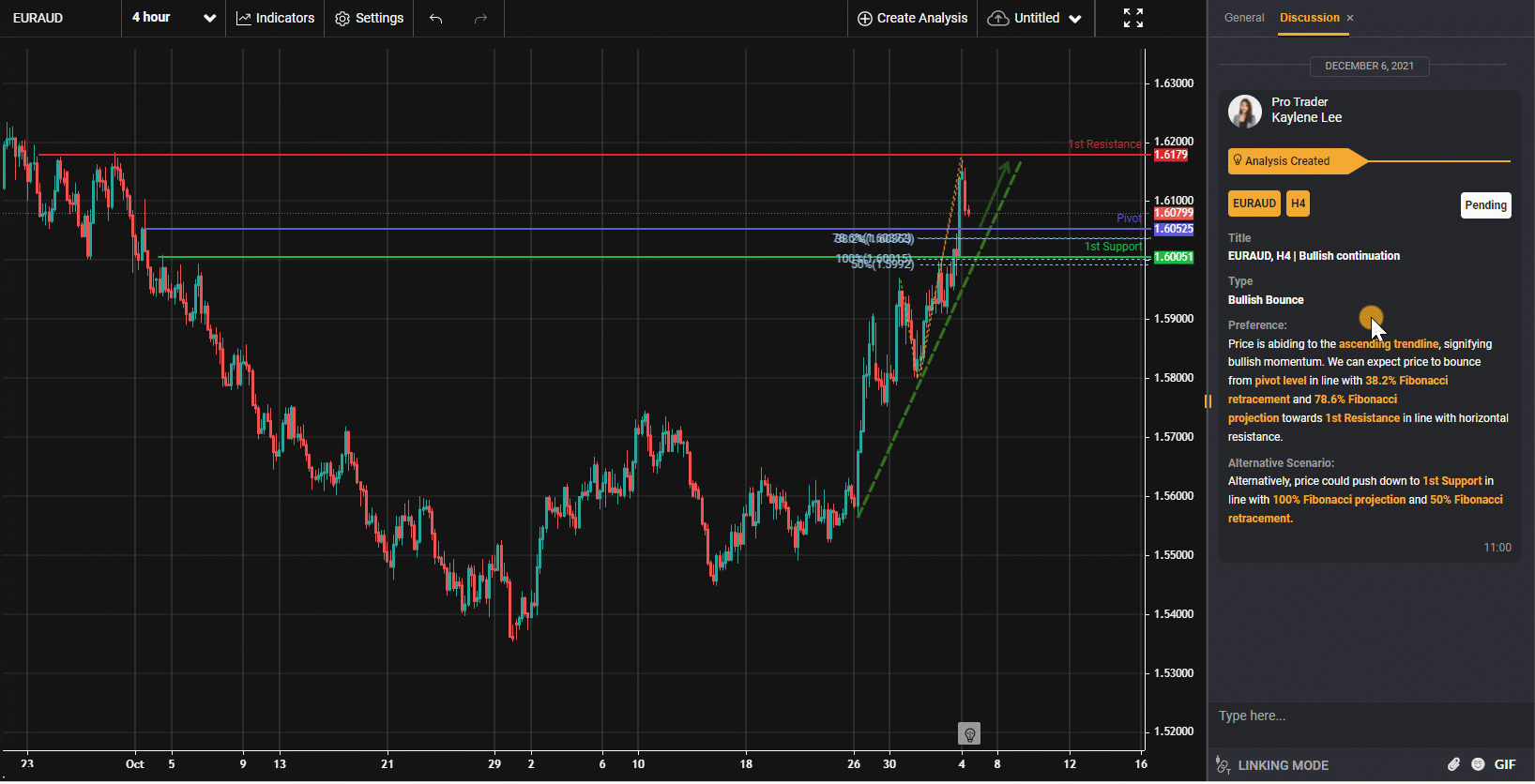Image resolution: width=1535 pixels, height=784 pixels.
Task: Click the Pending status badge
Action: tap(1486, 205)
